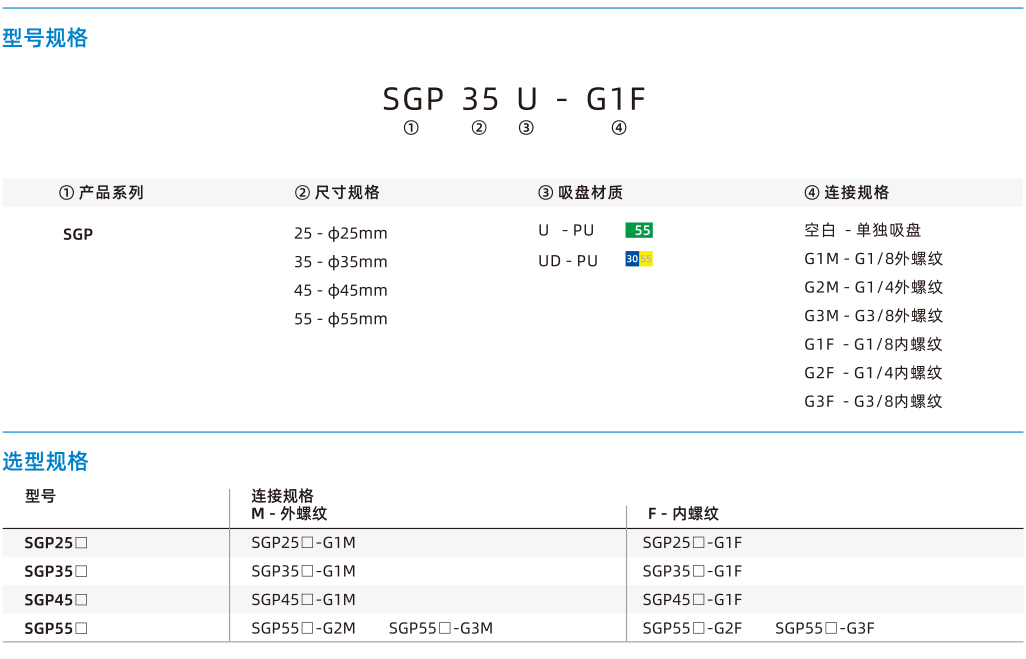The width and height of the screenshot is (1026, 659).
Task: Click the SGP55□-G2M table cell
Action: (304, 629)
